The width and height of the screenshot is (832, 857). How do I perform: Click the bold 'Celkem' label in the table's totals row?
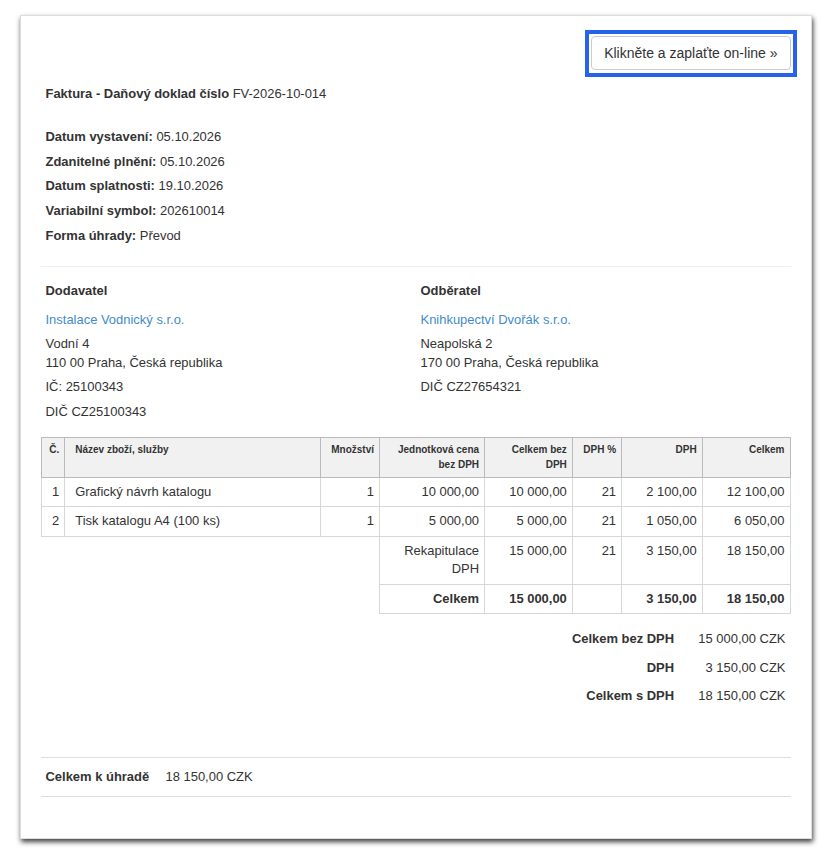click(x=456, y=599)
